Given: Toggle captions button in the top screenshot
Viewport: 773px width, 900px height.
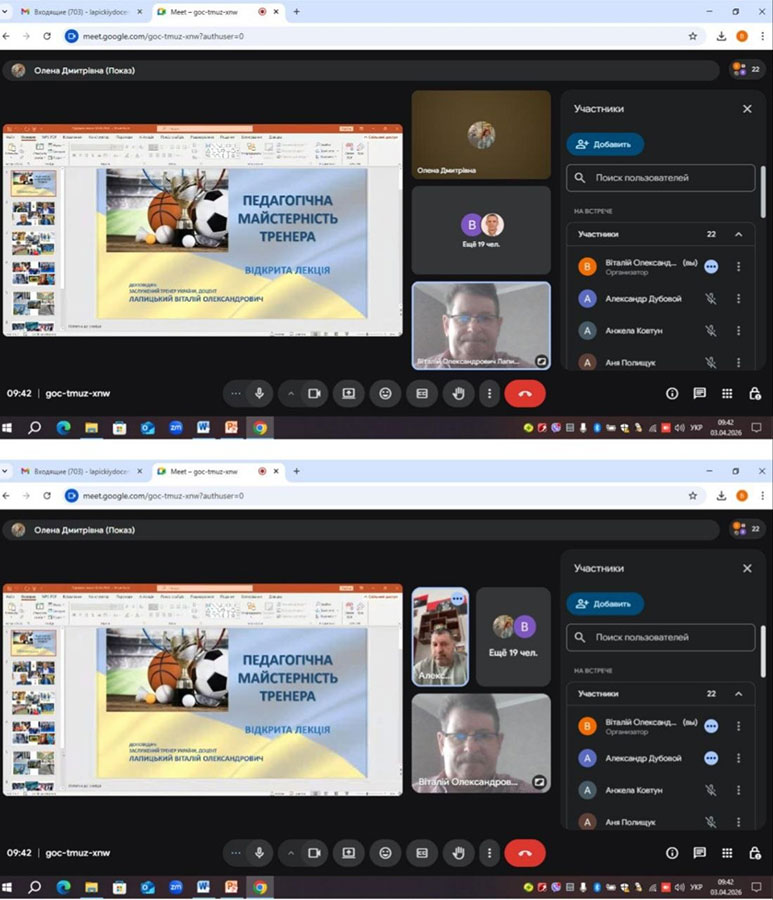Looking at the screenshot, I should 422,394.
